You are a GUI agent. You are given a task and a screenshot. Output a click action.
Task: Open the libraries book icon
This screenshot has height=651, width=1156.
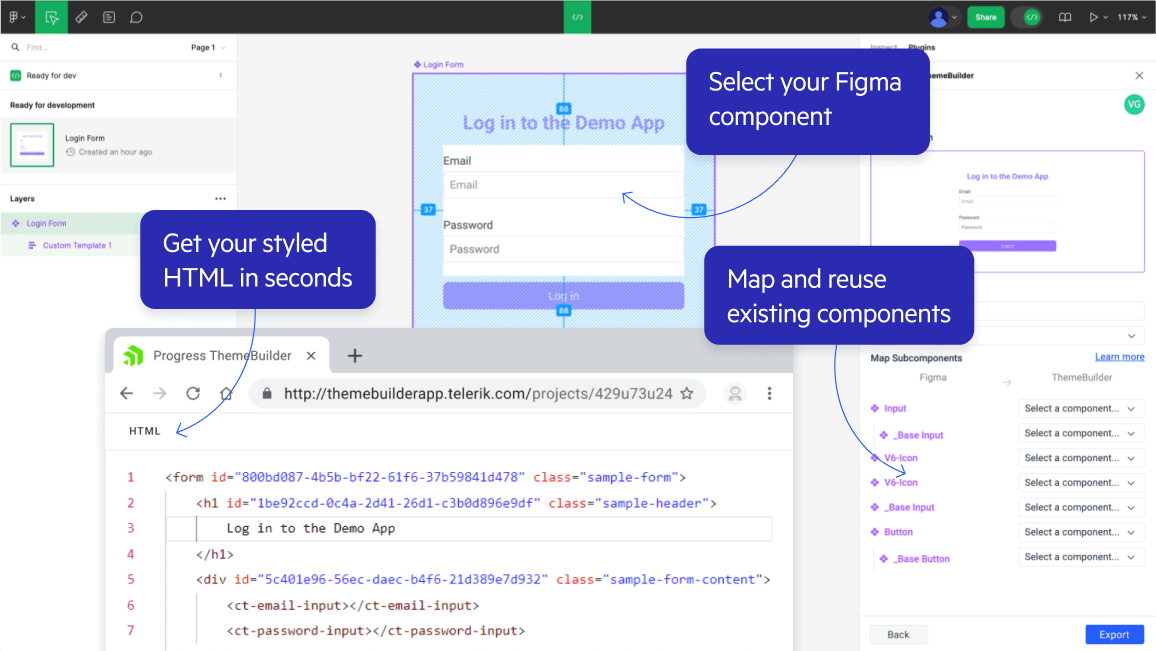(x=1065, y=17)
